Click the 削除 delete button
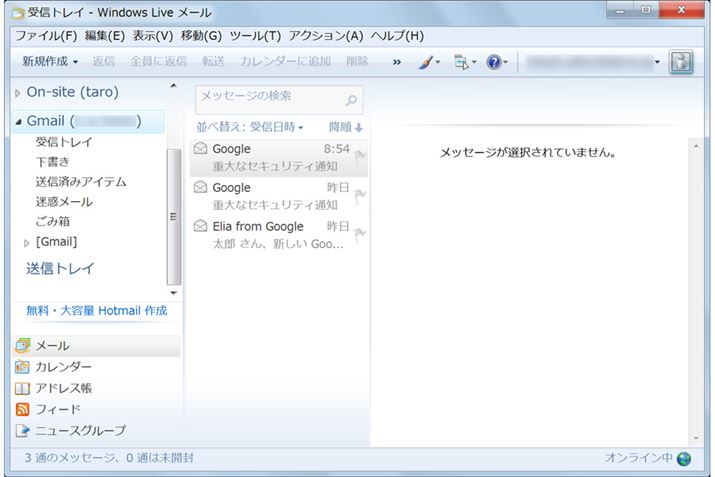This screenshot has height=477, width=715. 357,61
